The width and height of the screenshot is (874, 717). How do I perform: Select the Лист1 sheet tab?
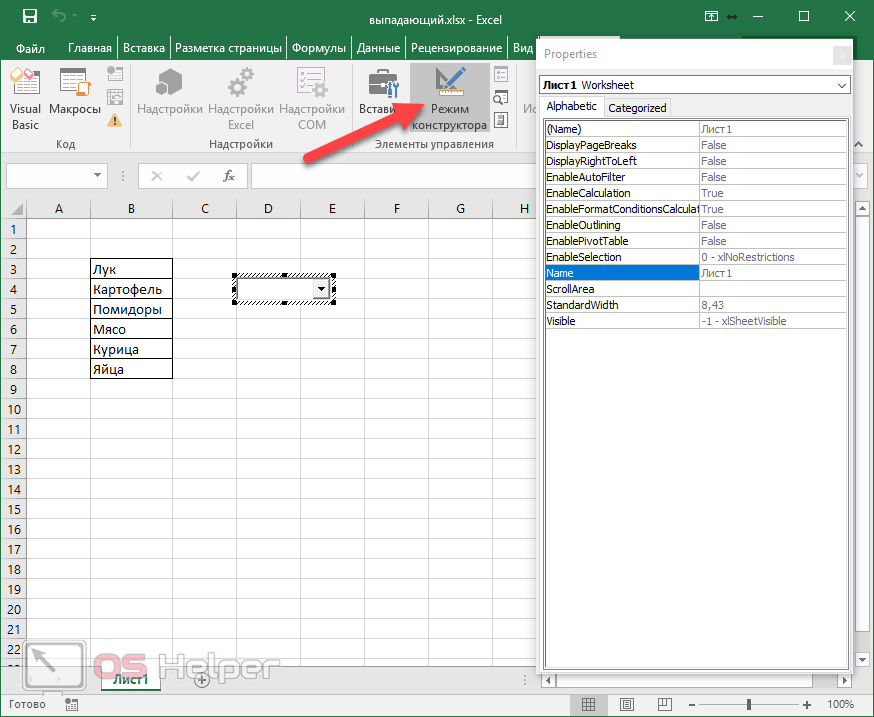(130, 680)
